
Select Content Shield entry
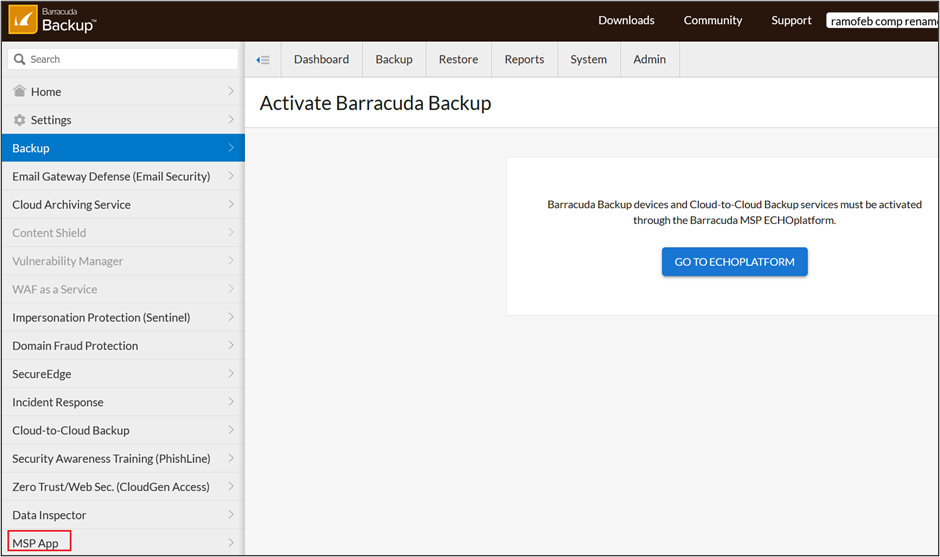123,233
